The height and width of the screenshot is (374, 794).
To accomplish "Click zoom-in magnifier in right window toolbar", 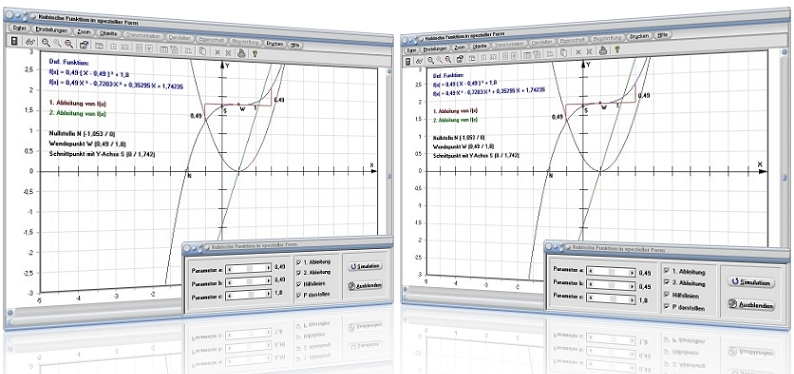I will coord(431,60).
